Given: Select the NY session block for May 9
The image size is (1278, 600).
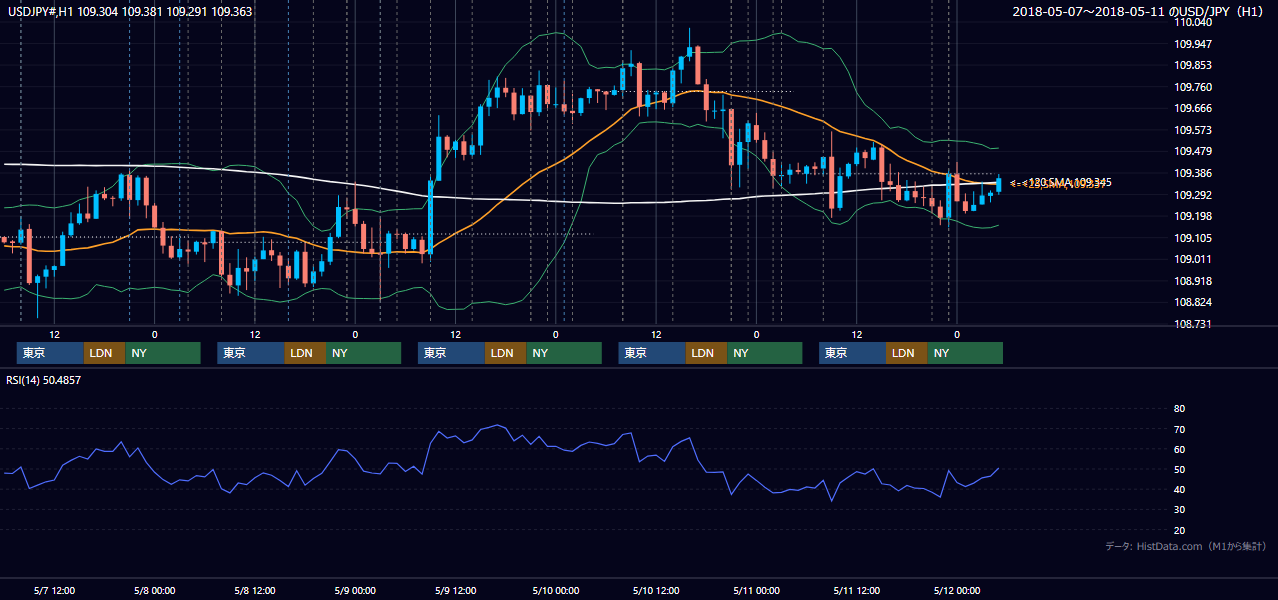Looking at the screenshot, I should coord(564,353).
